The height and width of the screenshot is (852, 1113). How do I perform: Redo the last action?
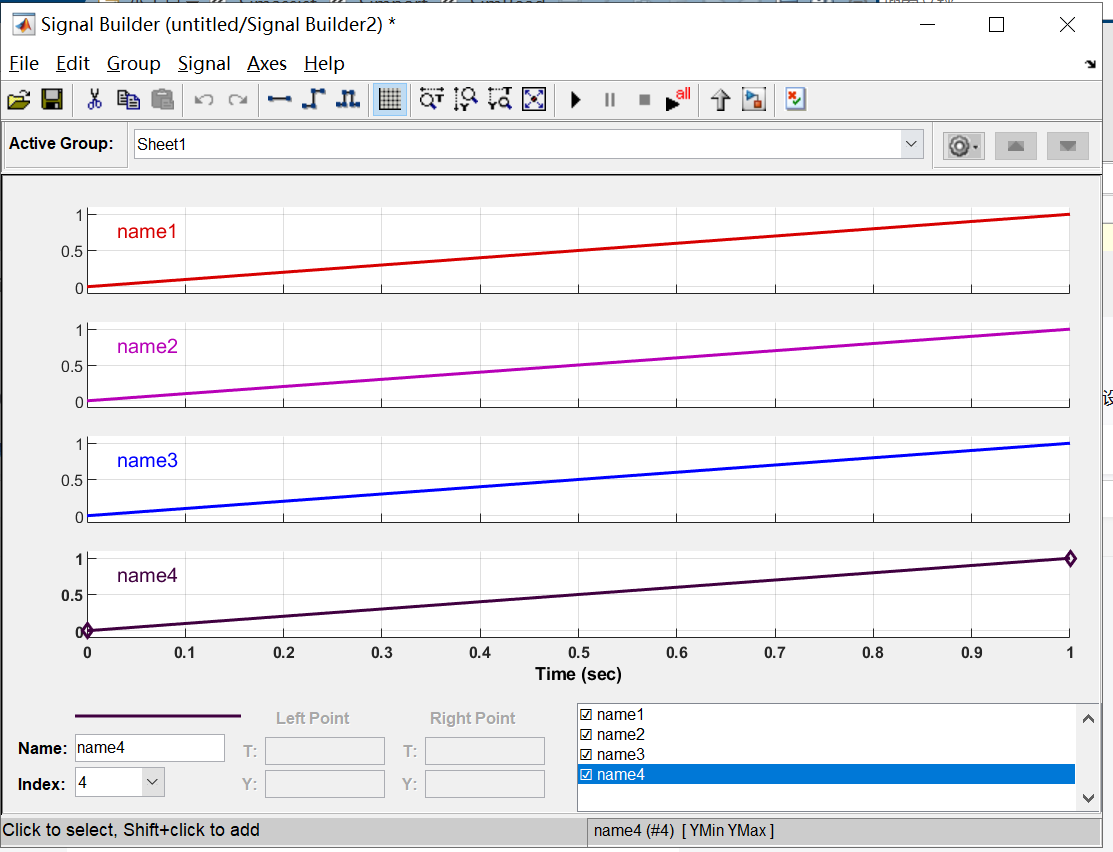pos(238,99)
